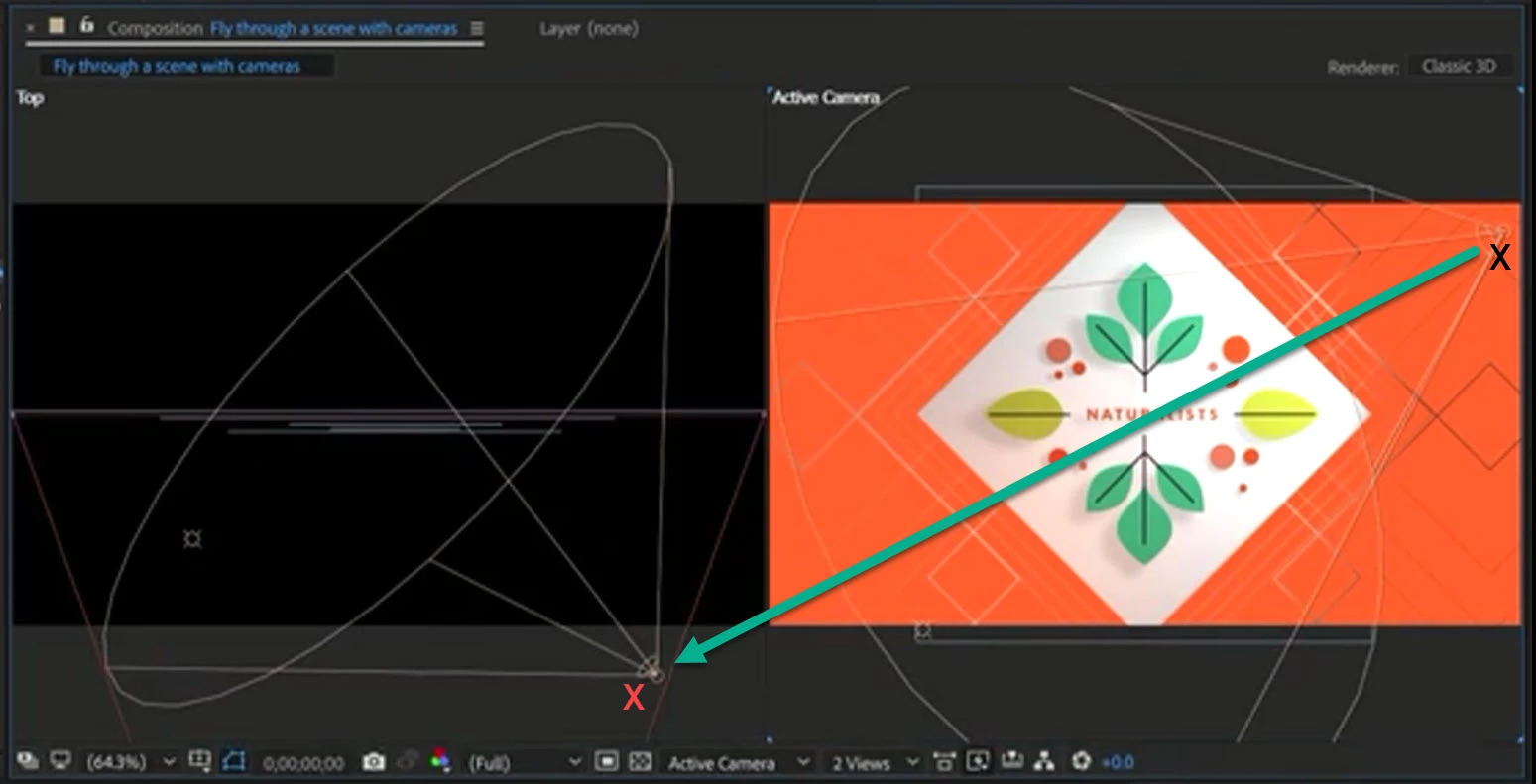Click the primary viewer monitor icon
This screenshot has width=1539, height=784.
(61, 761)
